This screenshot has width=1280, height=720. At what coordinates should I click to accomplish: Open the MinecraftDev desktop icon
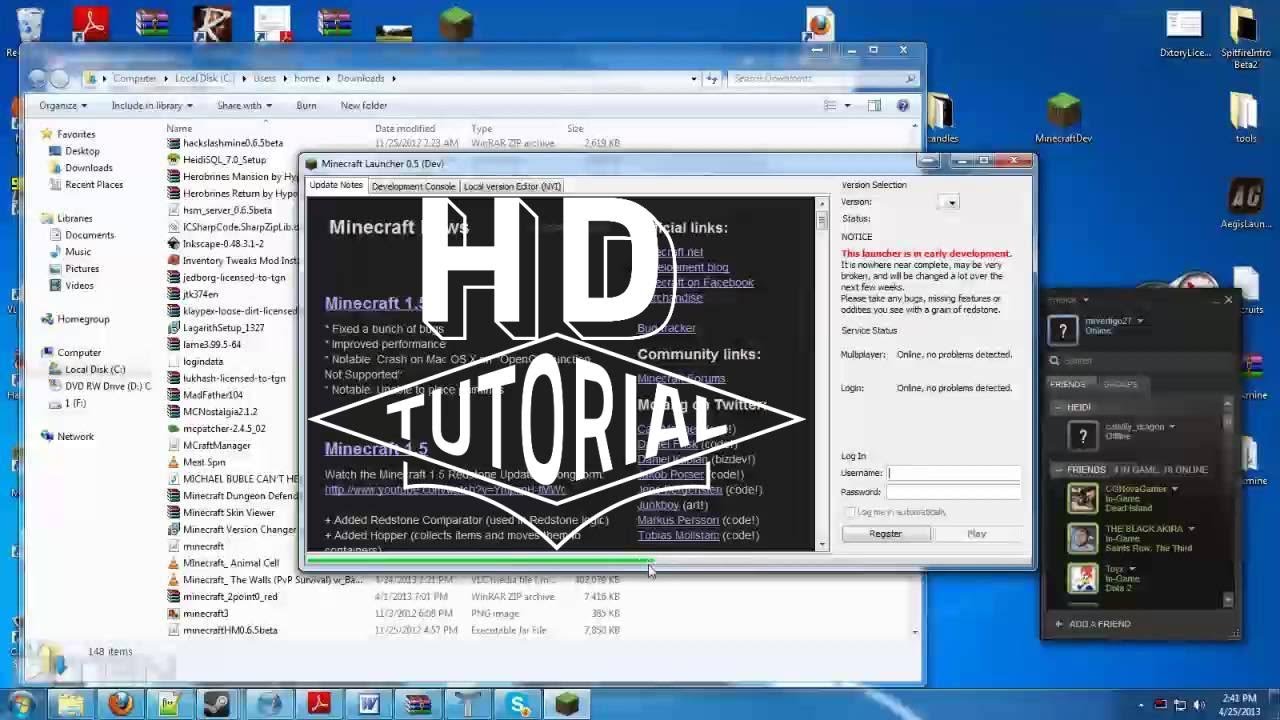pyautogui.click(x=1063, y=118)
